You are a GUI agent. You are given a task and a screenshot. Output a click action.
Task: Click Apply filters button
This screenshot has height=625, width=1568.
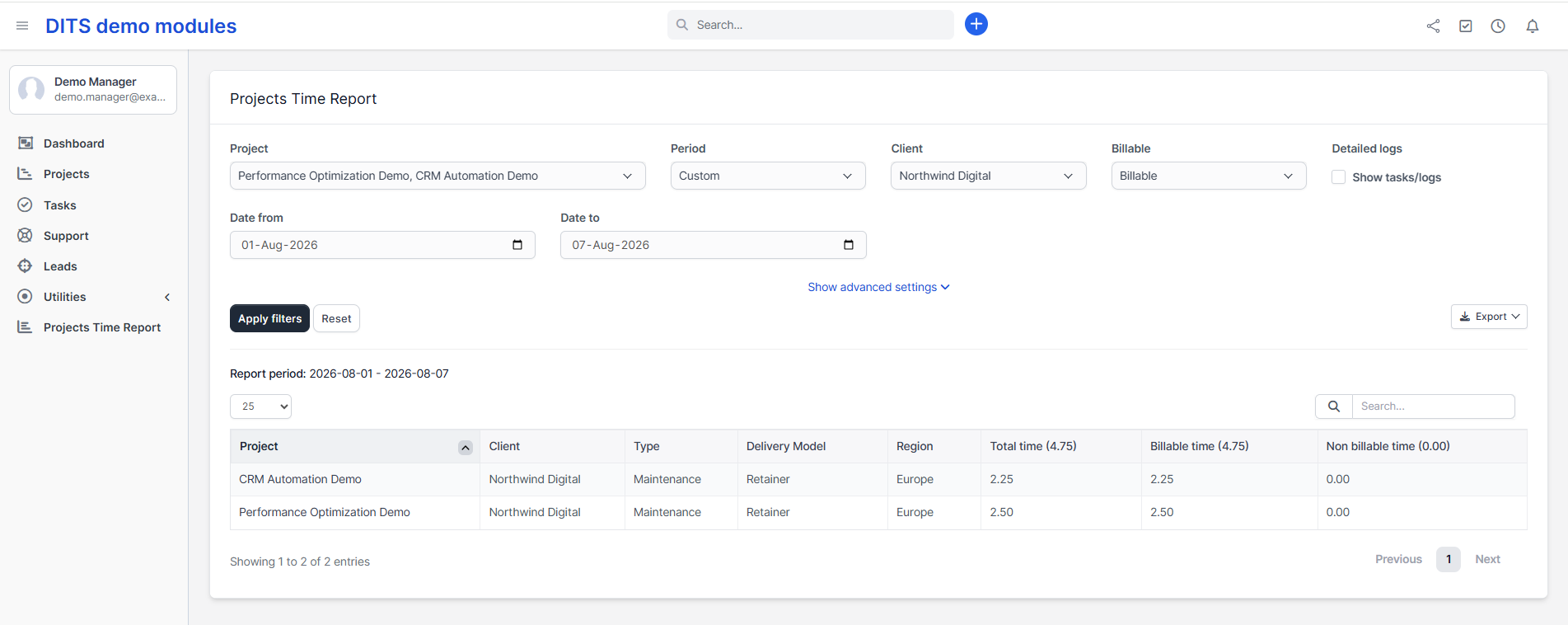269,318
